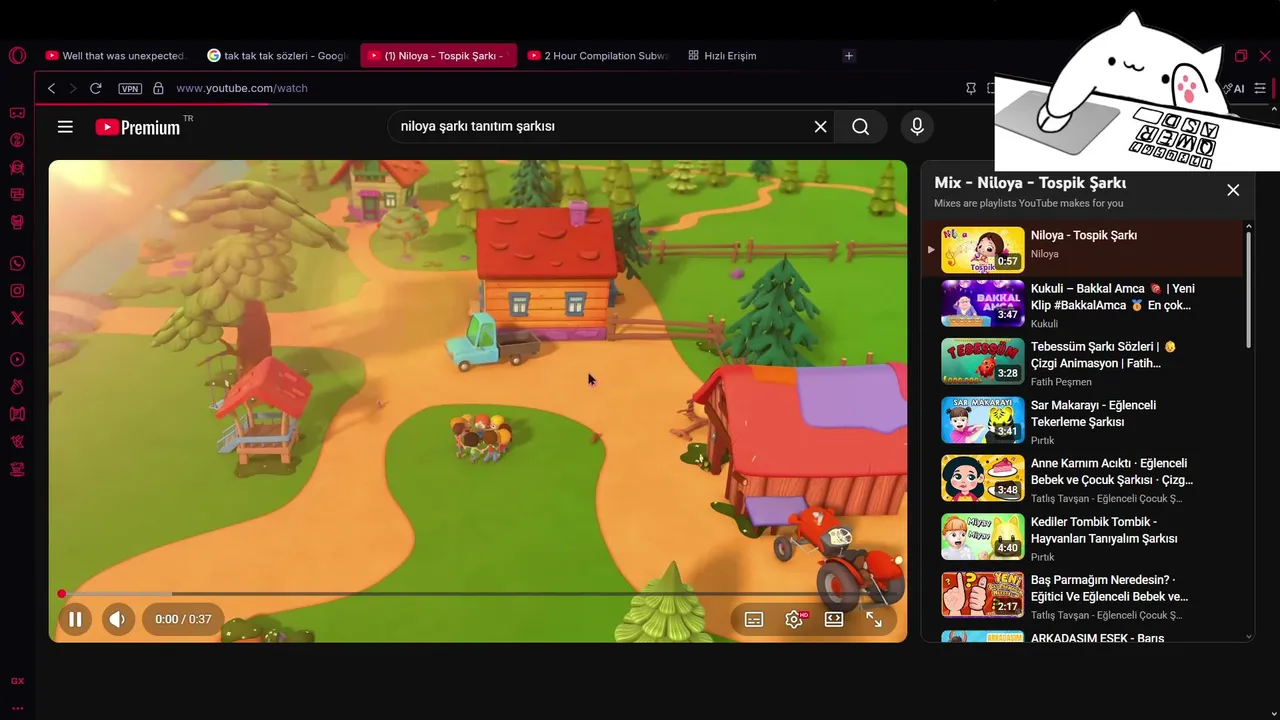Open X (Twitter) in the Opera sidebar
Screen dimensions: 1280x720
pos(17,318)
